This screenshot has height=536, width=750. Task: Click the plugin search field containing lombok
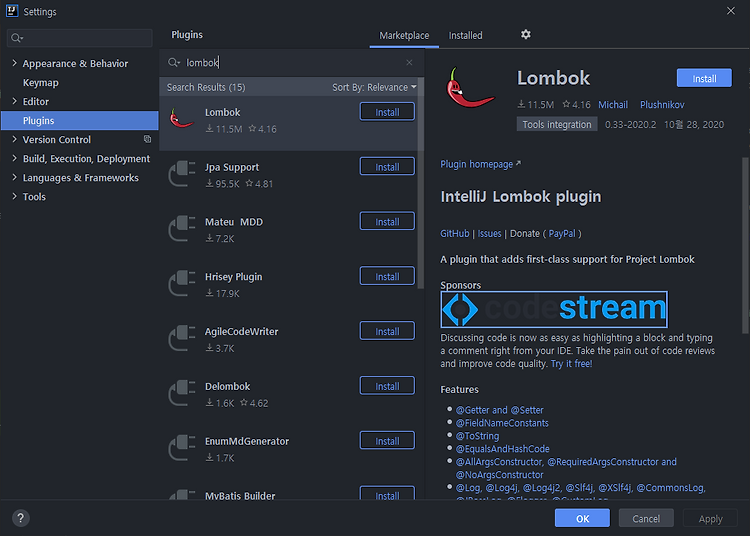(291, 63)
